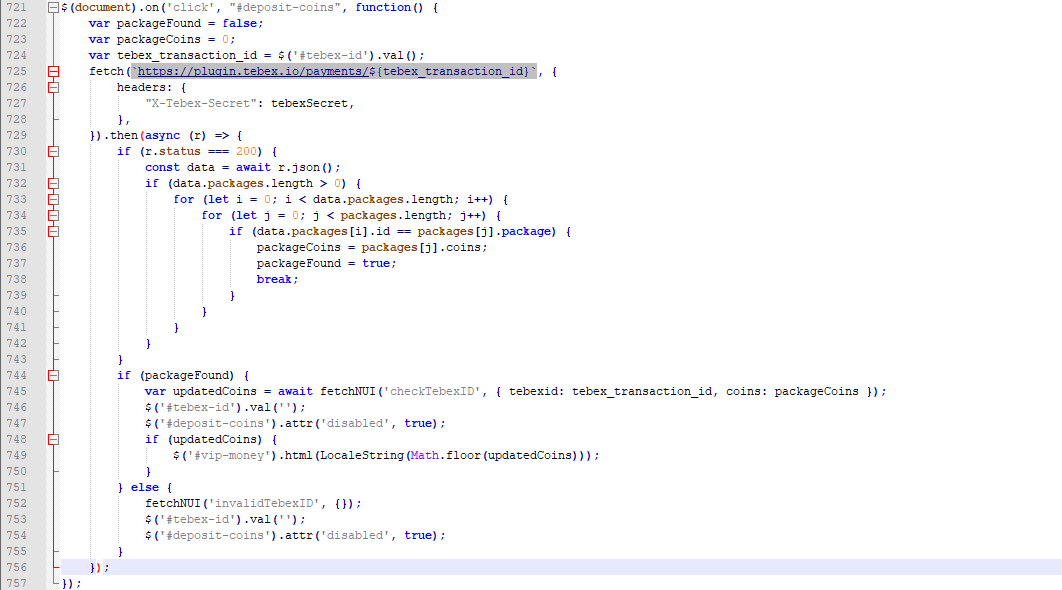This screenshot has height=590, width=1062.
Task: Click 'tebexSecret' identifier on line 727
Action: tap(310, 104)
